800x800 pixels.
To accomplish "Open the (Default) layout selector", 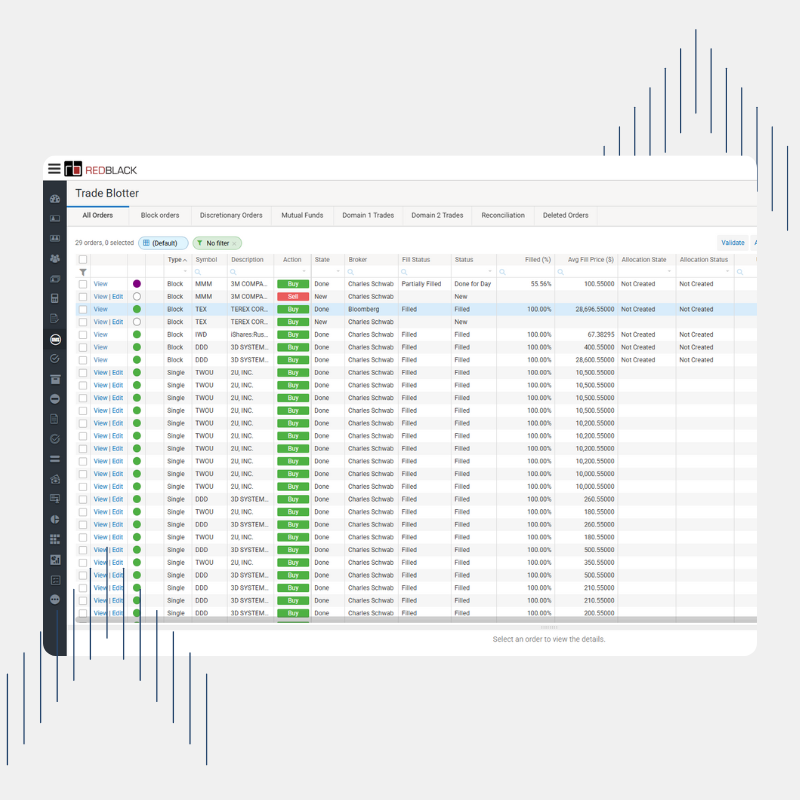I will coord(163,243).
